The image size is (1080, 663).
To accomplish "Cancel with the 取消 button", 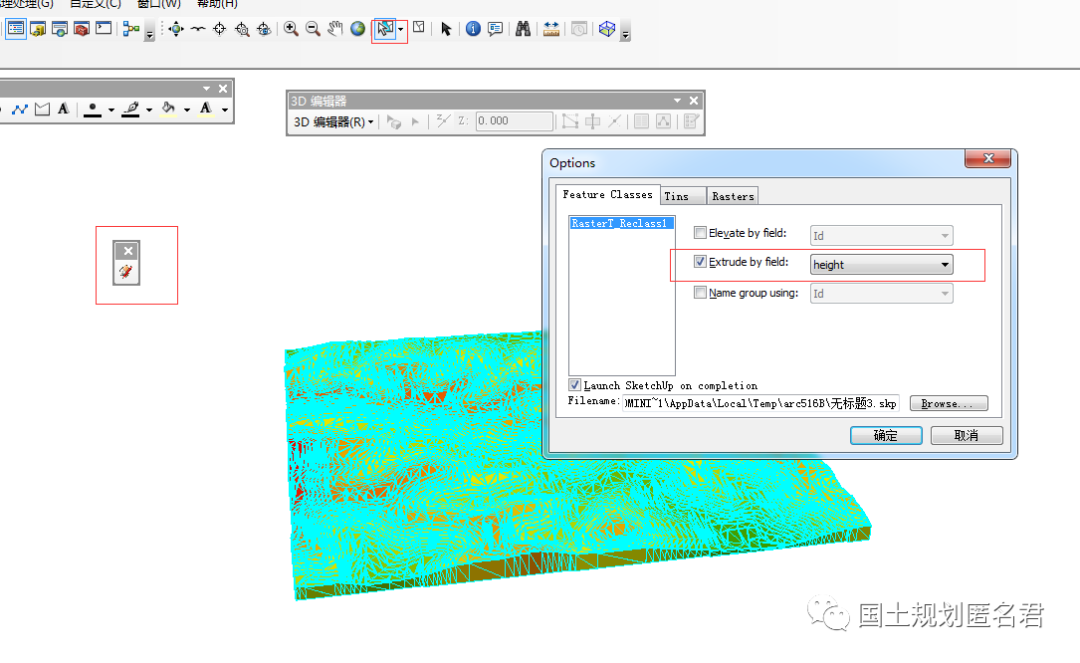I will tap(966, 435).
